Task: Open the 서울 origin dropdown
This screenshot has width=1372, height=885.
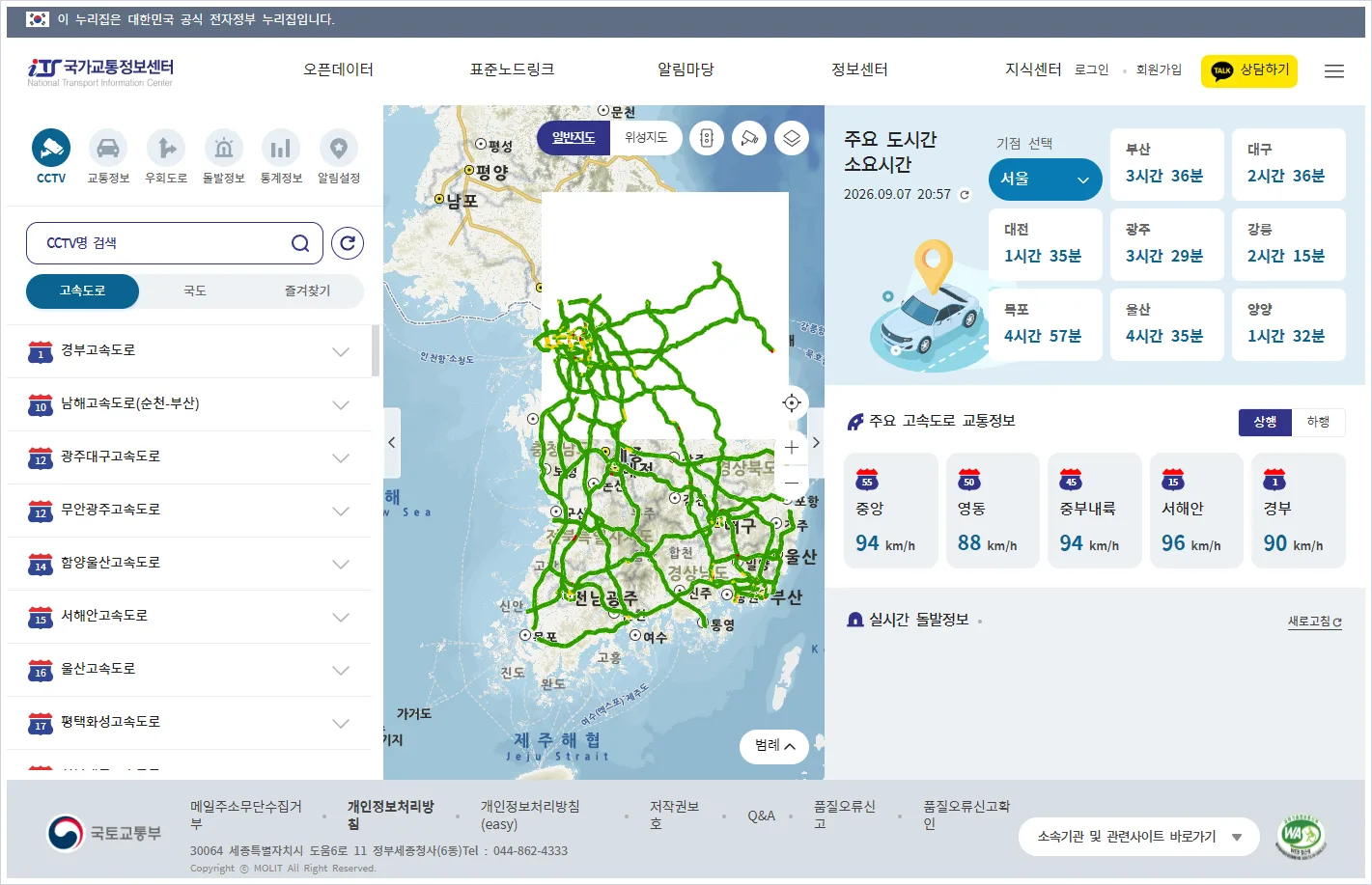Action: coord(1046,180)
